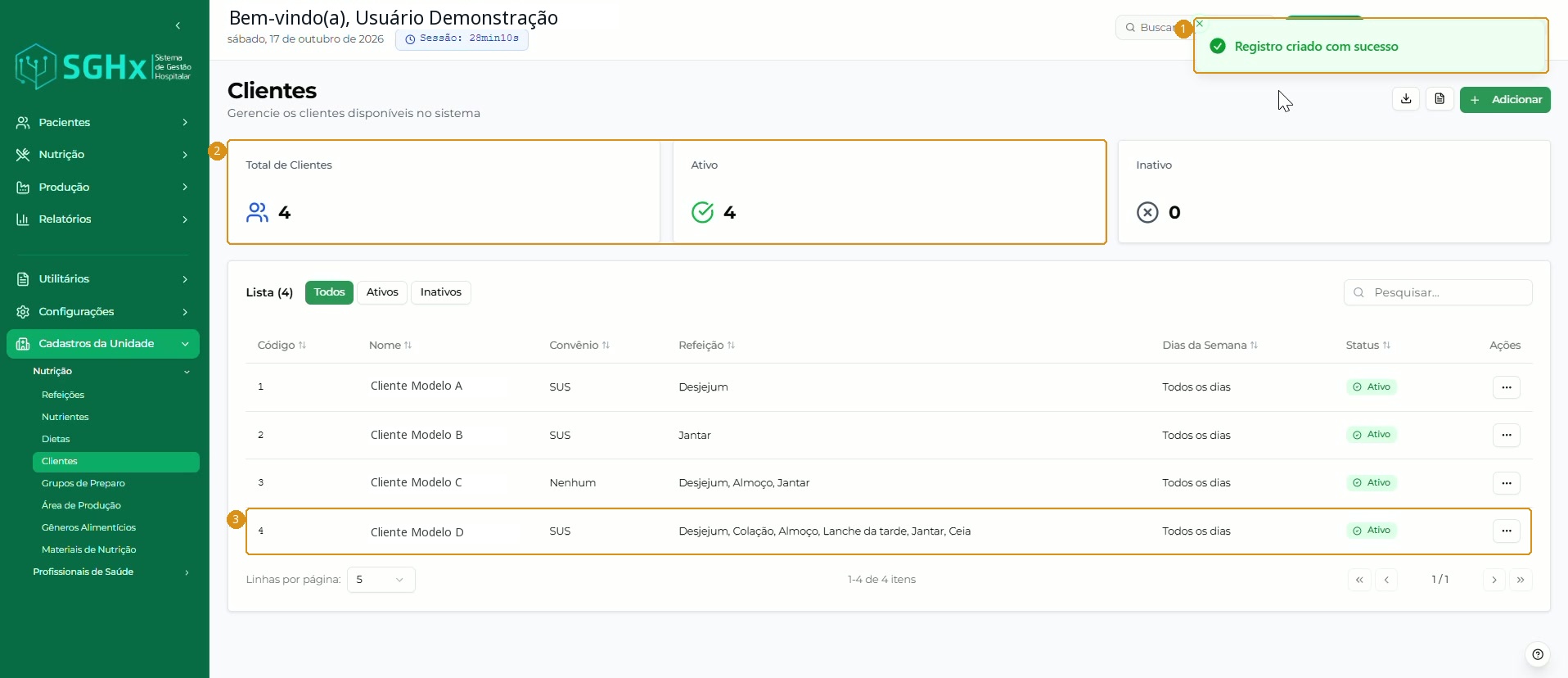Image resolution: width=1568 pixels, height=678 pixels.
Task: Open Grupos de Preparo in sidebar
Action: pos(83,483)
